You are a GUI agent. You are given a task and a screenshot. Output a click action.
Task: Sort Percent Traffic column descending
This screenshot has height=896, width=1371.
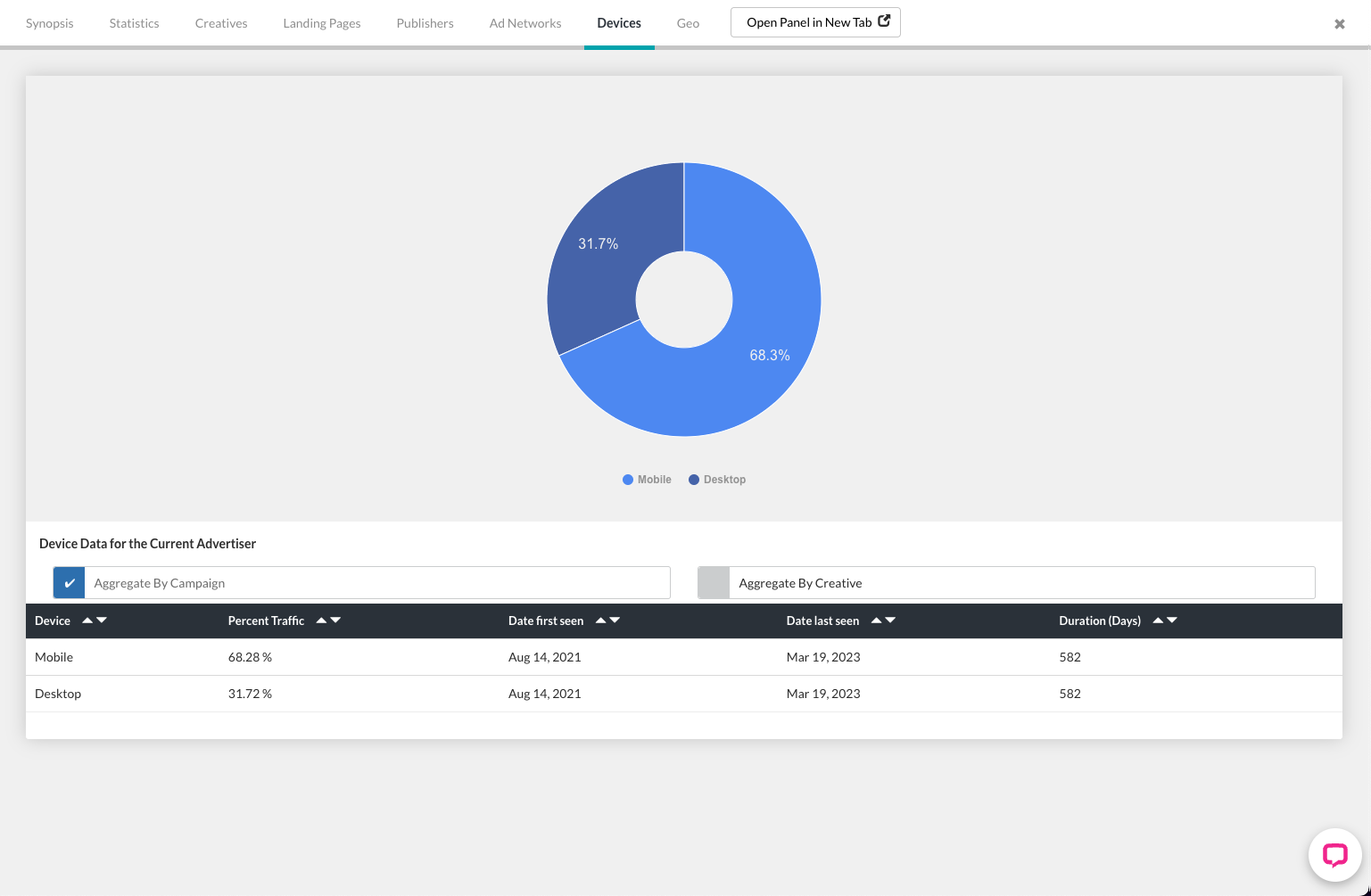click(336, 621)
